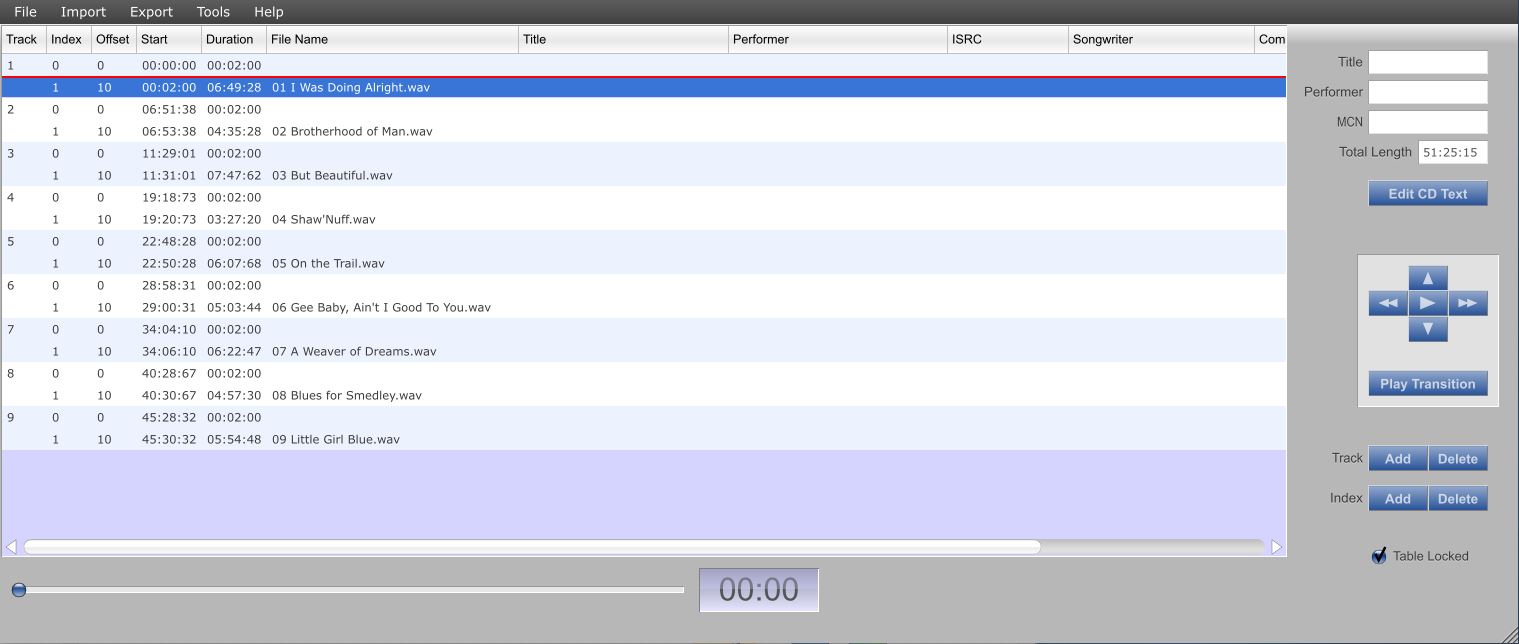Click the Track Delete button

tap(1457, 458)
